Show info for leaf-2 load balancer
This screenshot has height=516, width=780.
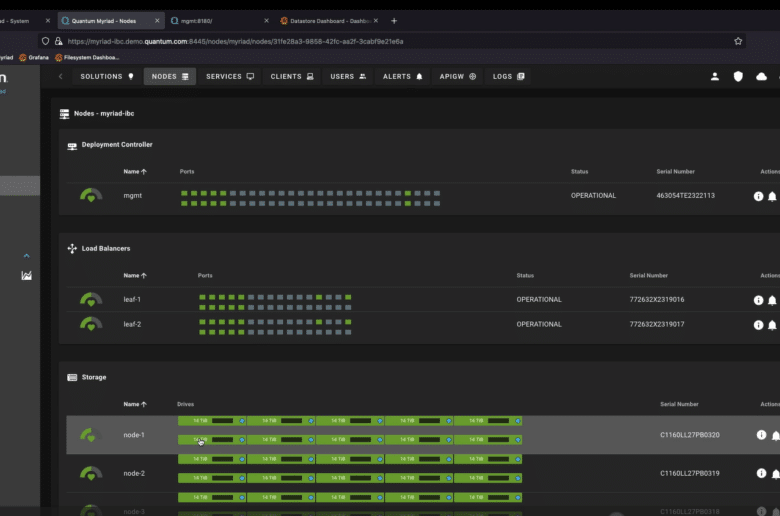(758, 325)
